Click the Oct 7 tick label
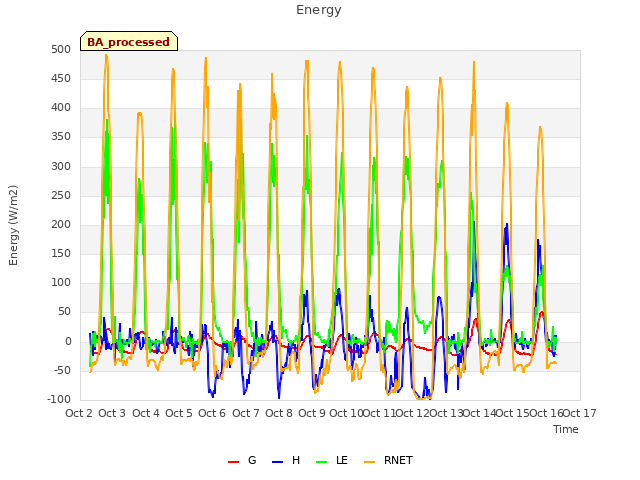 (246, 413)
